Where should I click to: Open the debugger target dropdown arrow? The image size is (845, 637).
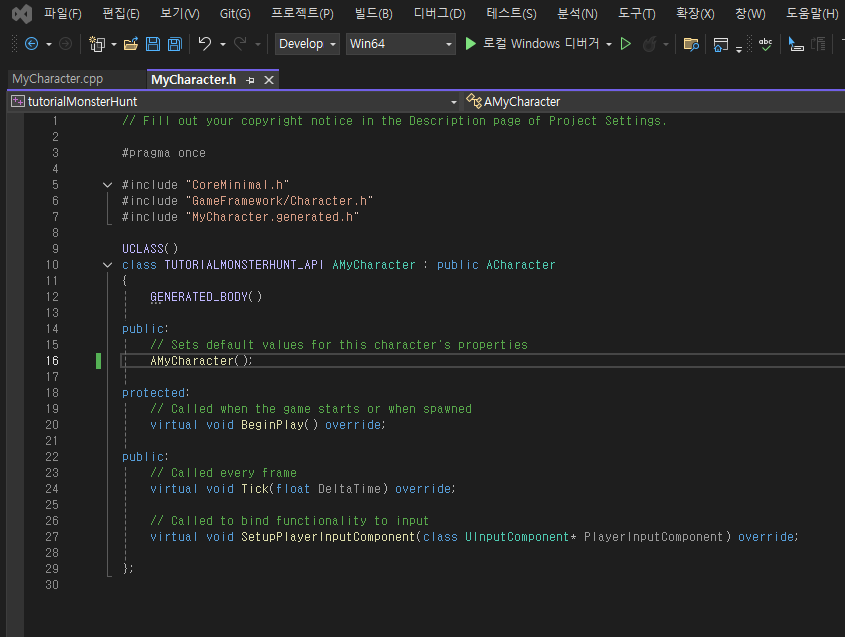tap(609, 44)
